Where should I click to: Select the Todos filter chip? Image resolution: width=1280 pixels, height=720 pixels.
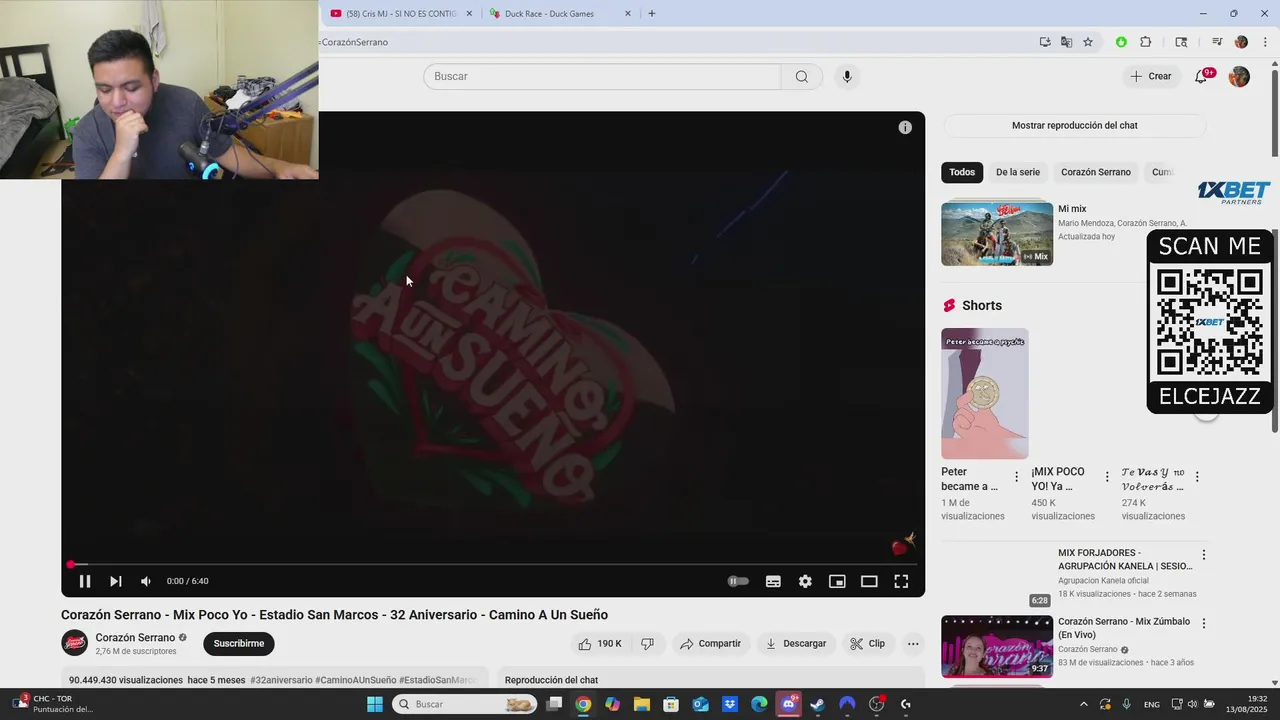point(962,172)
